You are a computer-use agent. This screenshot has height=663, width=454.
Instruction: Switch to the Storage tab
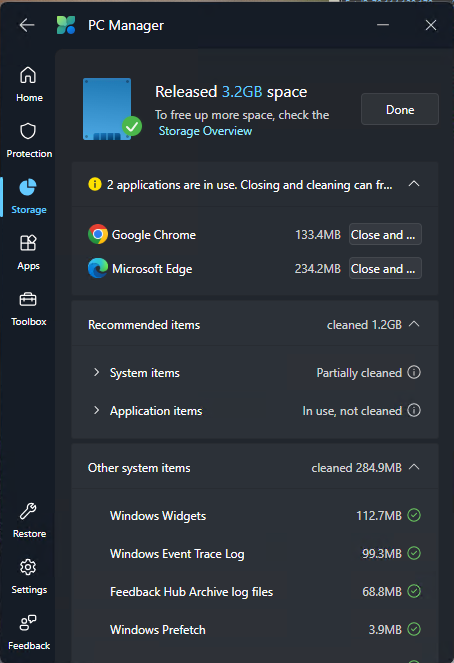28,197
